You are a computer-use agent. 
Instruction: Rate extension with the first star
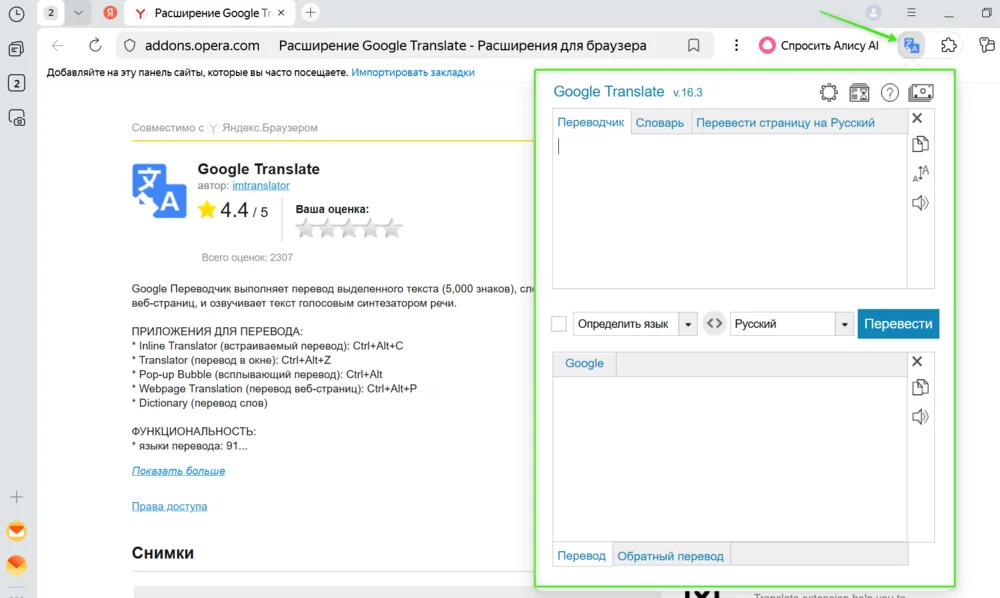[x=305, y=228]
